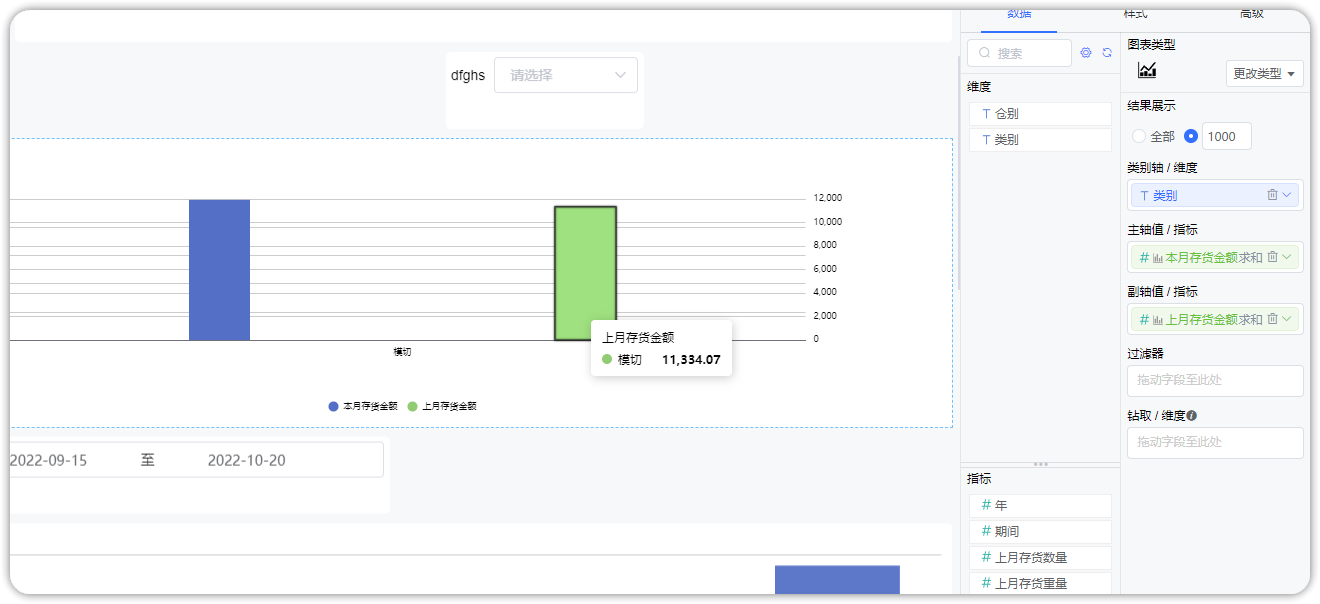This screenshot has height=604, width=1320.
Task: Click the hash icon of the 期间 field
Action: tap(986, 532)
